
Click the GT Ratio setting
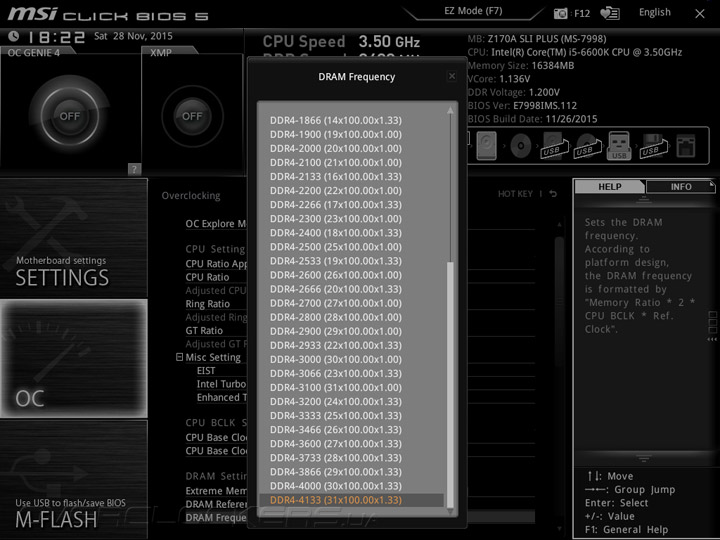204,331
